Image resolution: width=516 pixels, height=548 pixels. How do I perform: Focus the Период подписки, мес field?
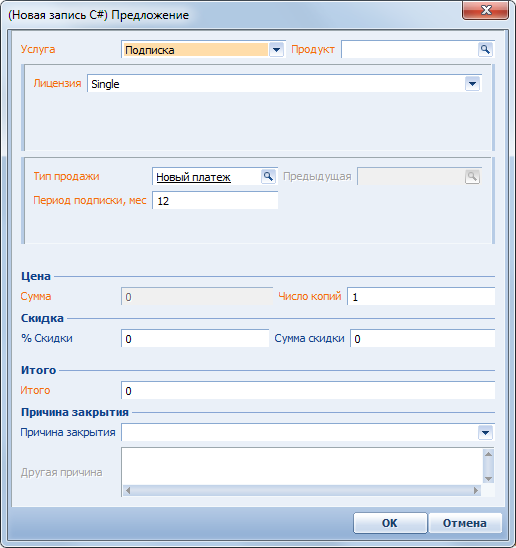[215, 201]
